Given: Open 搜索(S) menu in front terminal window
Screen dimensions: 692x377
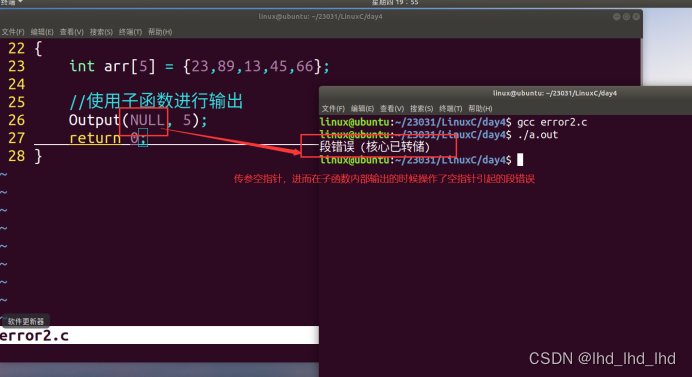Looking at the screenshot, I should tap(421, 109).
